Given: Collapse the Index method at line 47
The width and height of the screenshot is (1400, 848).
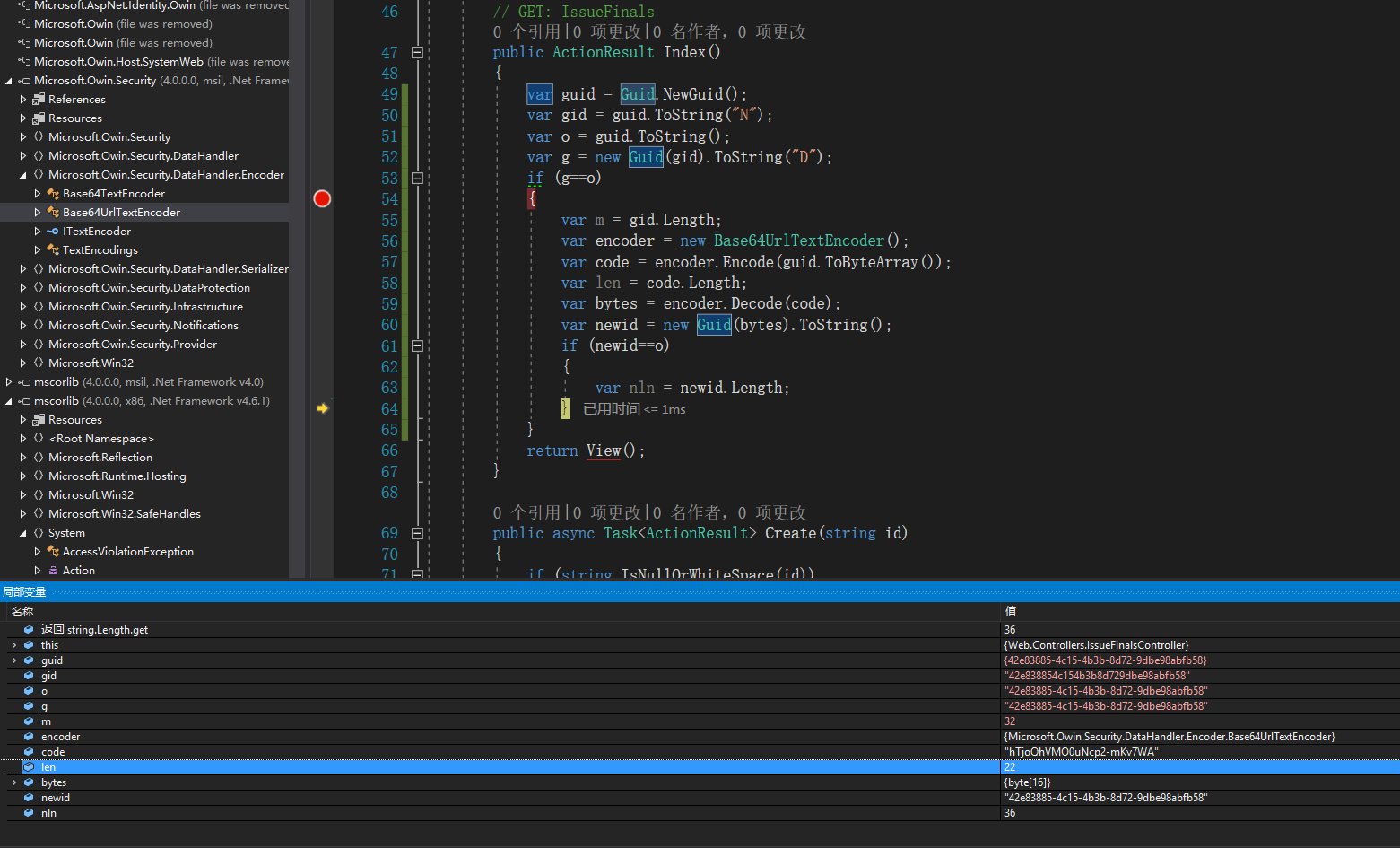Looking at the screenshot, I should [x=417, y=52].
